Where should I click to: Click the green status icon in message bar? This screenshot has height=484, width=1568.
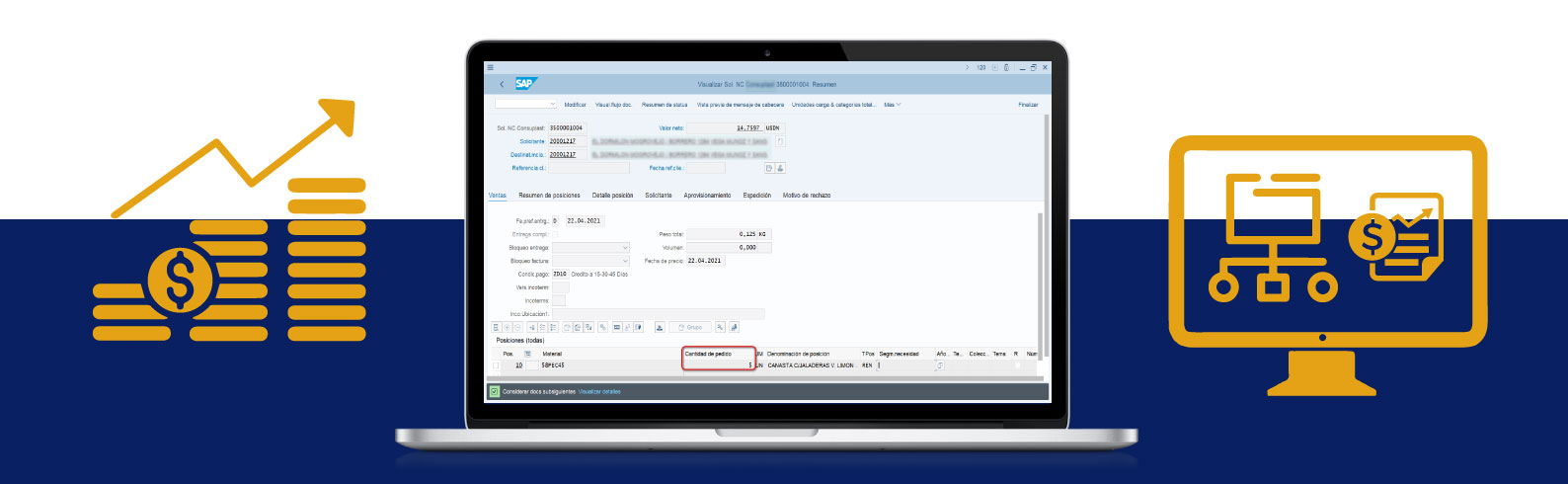point(494,392)
